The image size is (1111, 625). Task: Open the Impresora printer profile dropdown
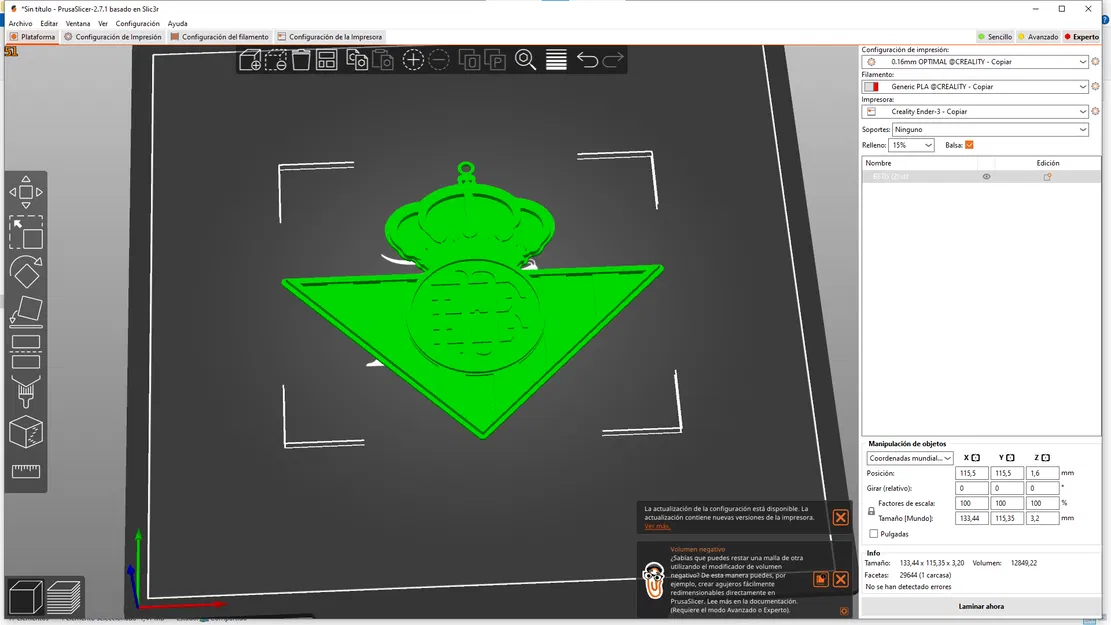pos(975,111)
